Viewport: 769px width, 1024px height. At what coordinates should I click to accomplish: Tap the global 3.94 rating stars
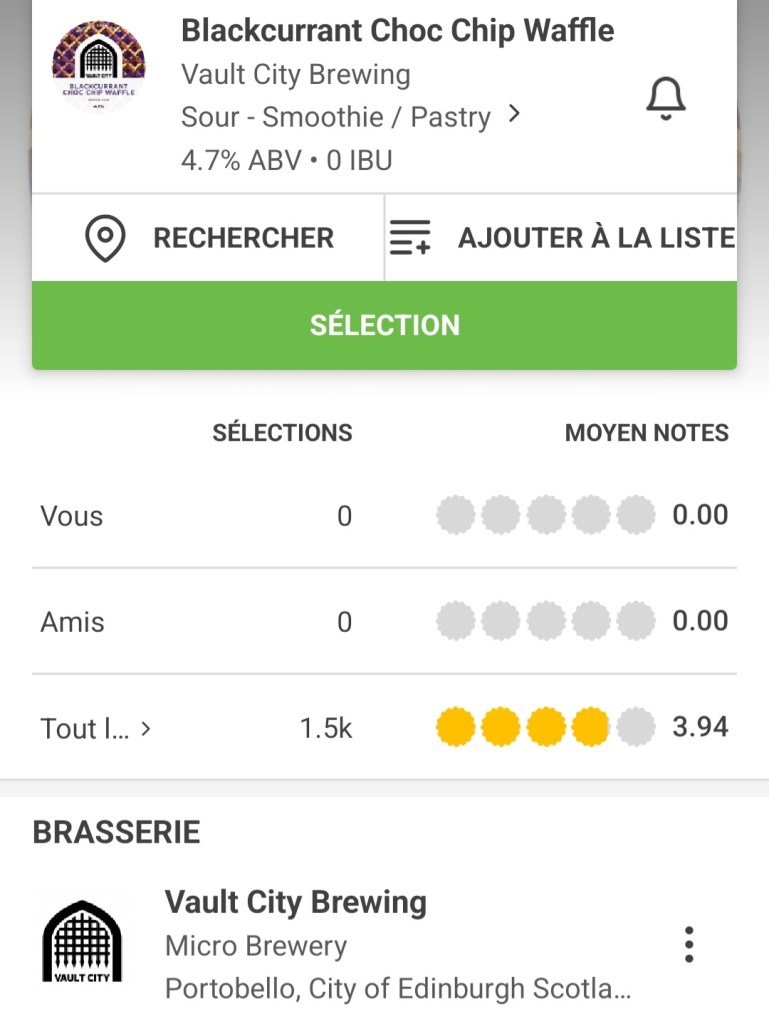point(545,727)
